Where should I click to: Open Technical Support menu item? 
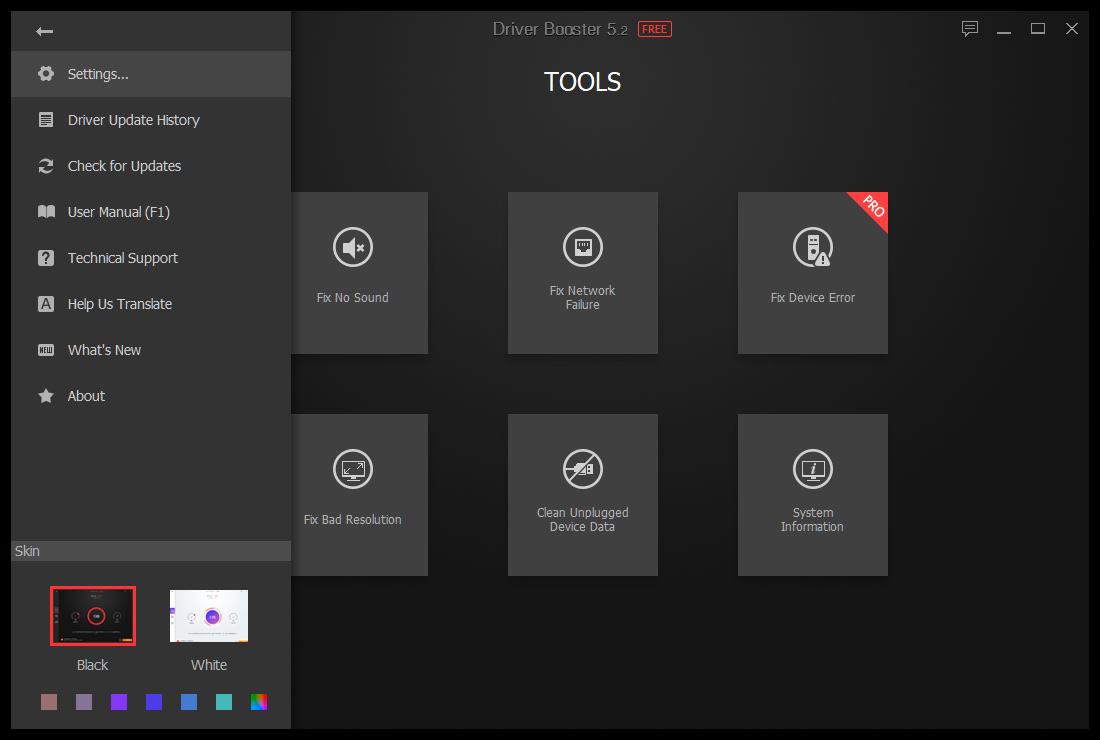122,258
